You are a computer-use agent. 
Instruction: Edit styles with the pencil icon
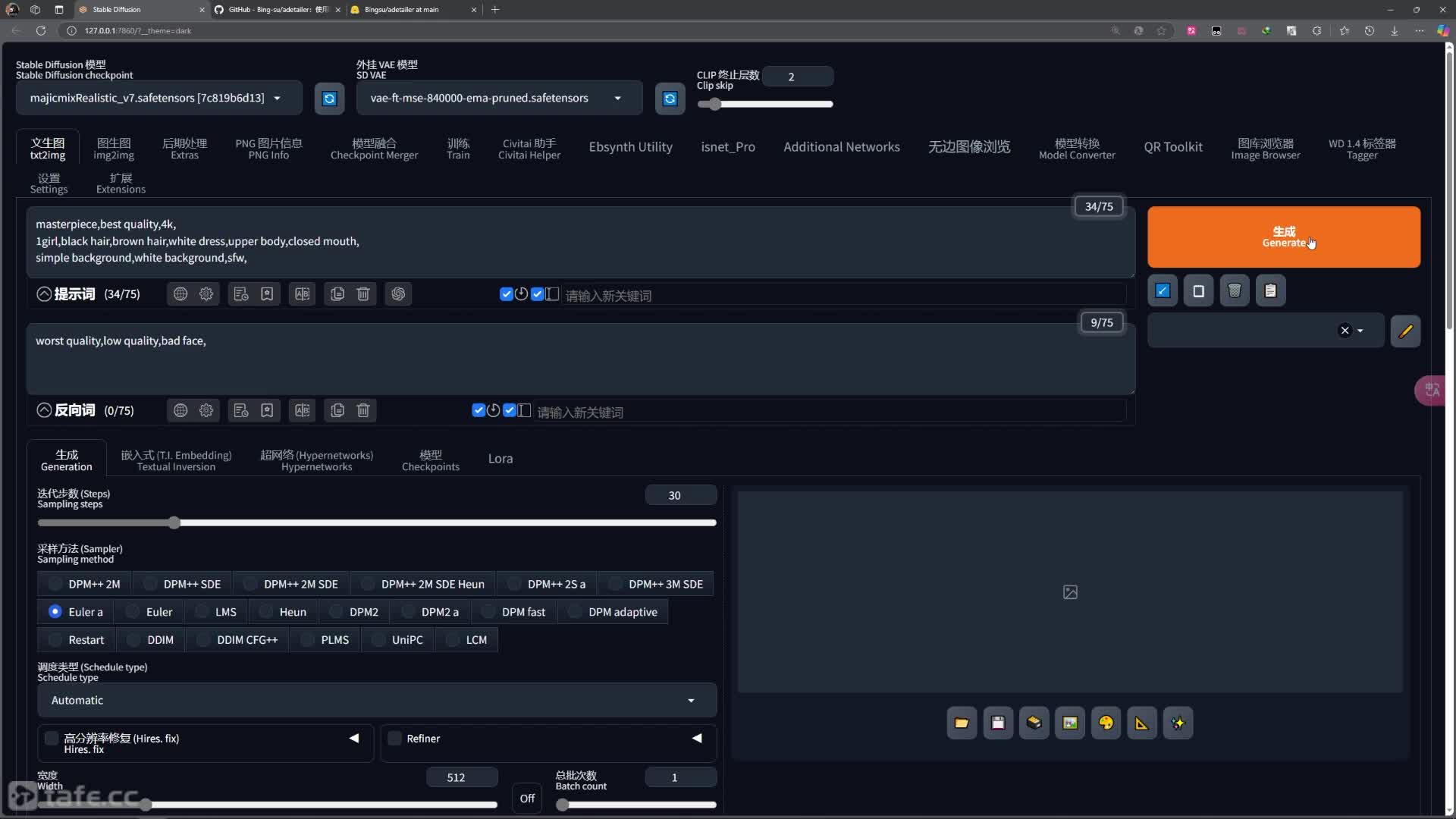[x=1405, y=331]
